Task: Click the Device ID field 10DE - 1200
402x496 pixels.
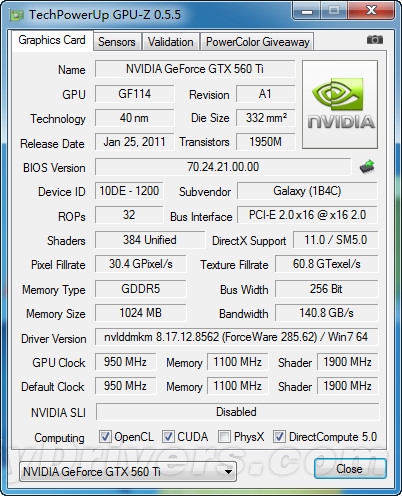Action: pyautogui.click(x=129, y=191)
